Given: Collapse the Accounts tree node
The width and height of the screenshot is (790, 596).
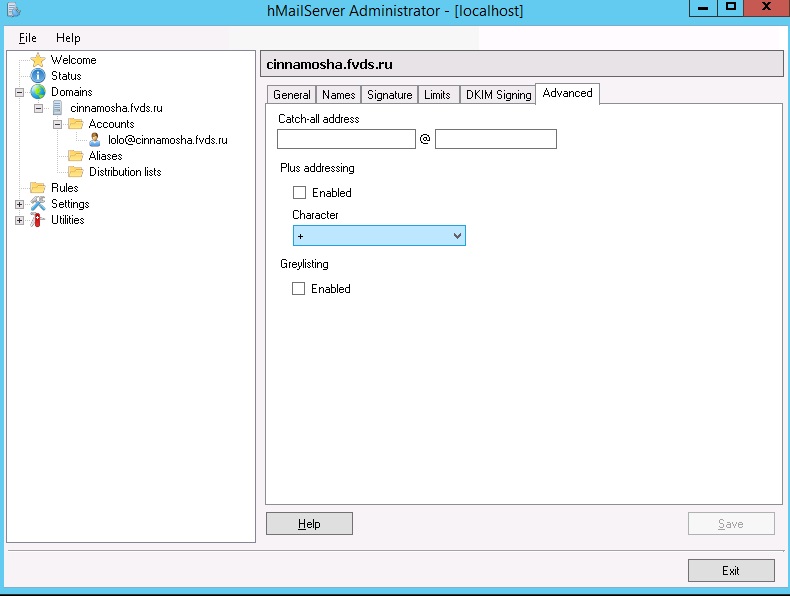Looking at the screenshot, I should click(x=57, y=124).
